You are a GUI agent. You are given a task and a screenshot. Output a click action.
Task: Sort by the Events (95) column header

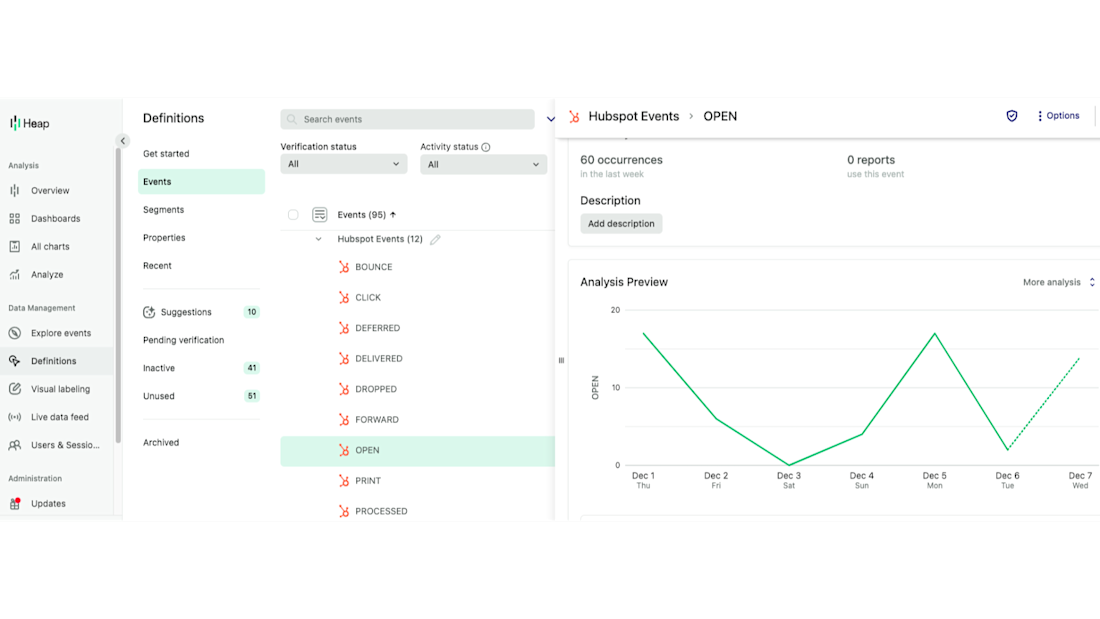pyautogui.click(x=366, y=215)
